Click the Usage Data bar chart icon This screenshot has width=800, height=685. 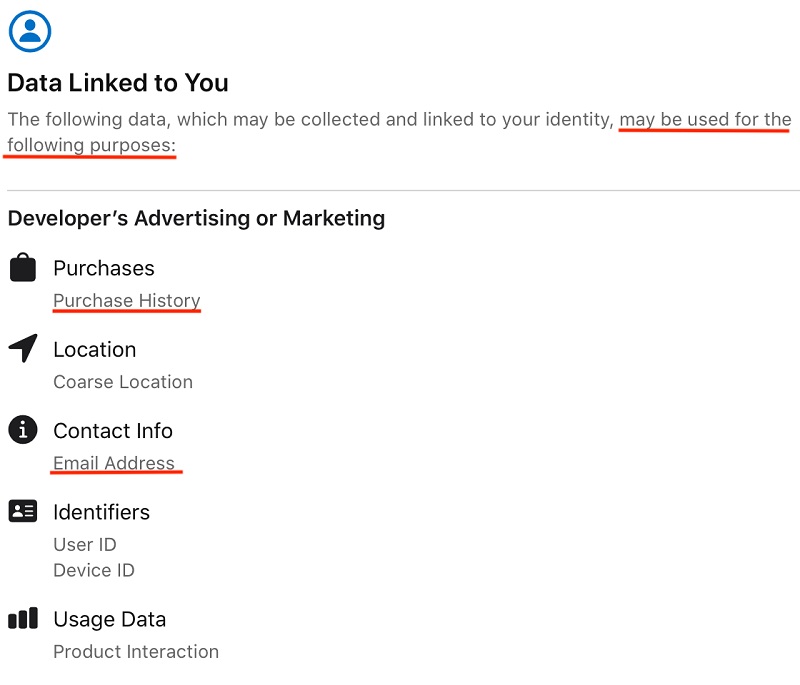tap(23, 618)
